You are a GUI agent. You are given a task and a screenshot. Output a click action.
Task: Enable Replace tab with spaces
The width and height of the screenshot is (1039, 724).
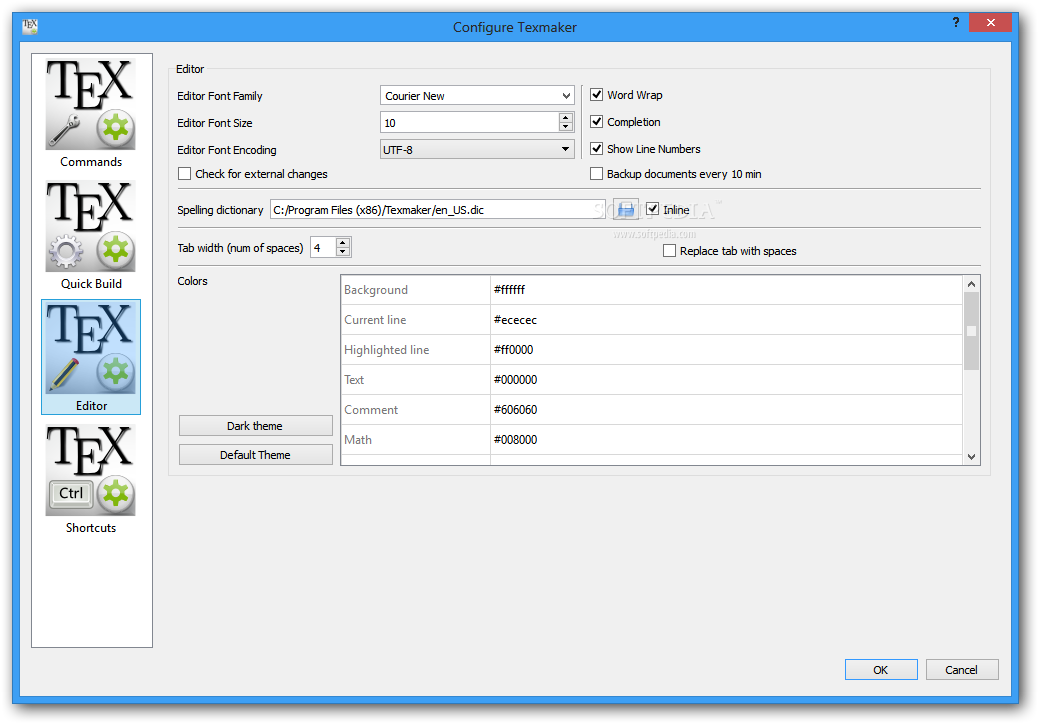(669, 250)
